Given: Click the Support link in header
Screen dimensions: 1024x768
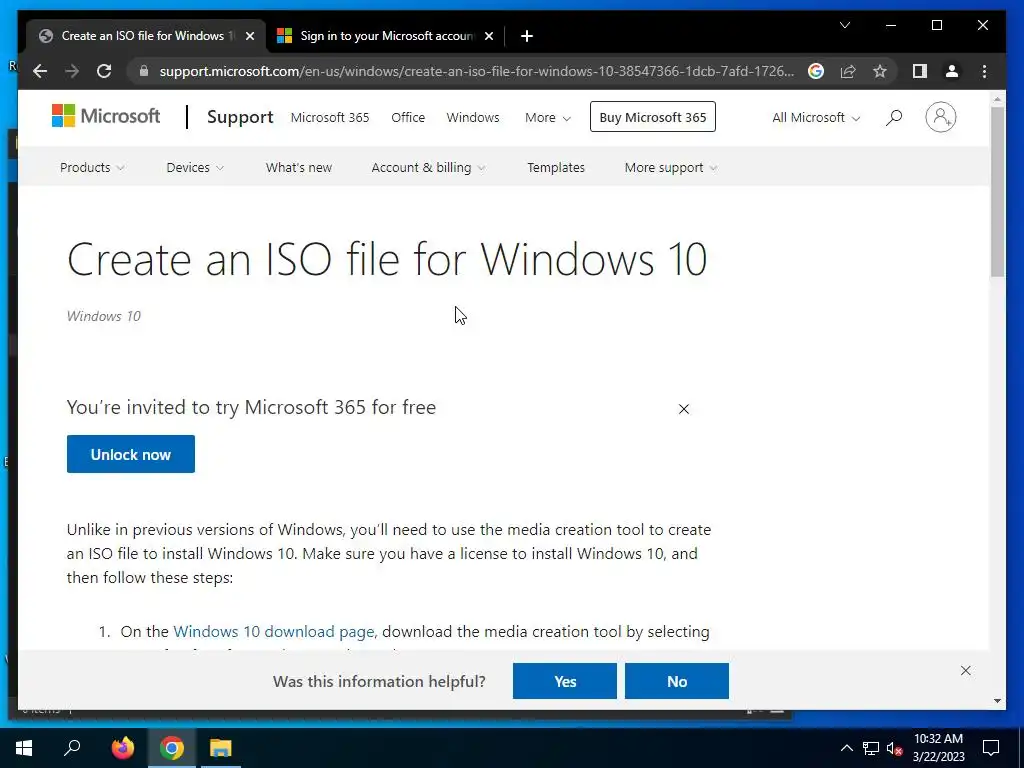Looking at the screenshot, I should [240, 117].
